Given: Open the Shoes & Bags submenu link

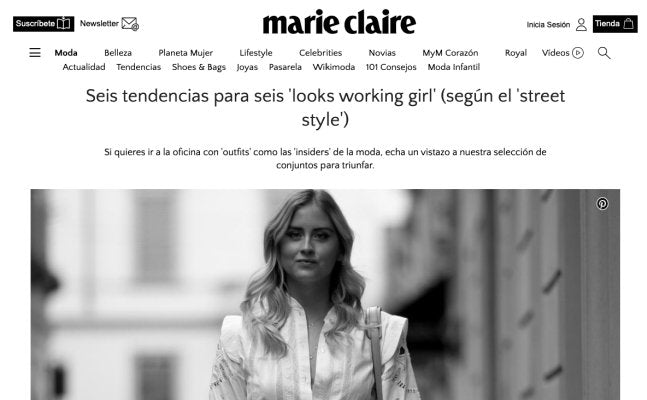Looking at the screenshot, I should [x=199, y=67].
